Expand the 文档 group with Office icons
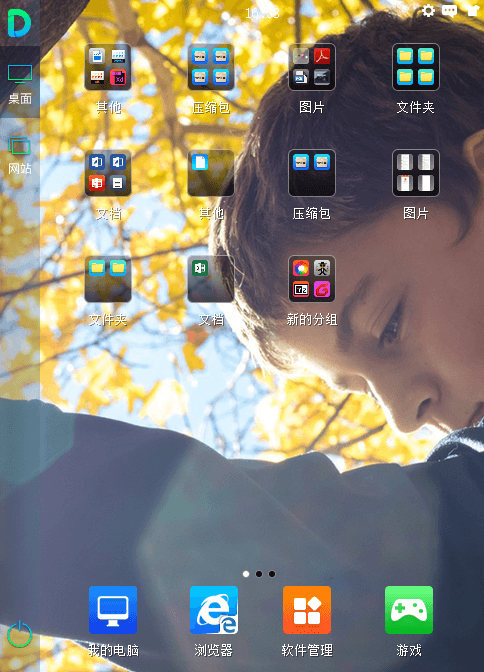 (108, 173)
